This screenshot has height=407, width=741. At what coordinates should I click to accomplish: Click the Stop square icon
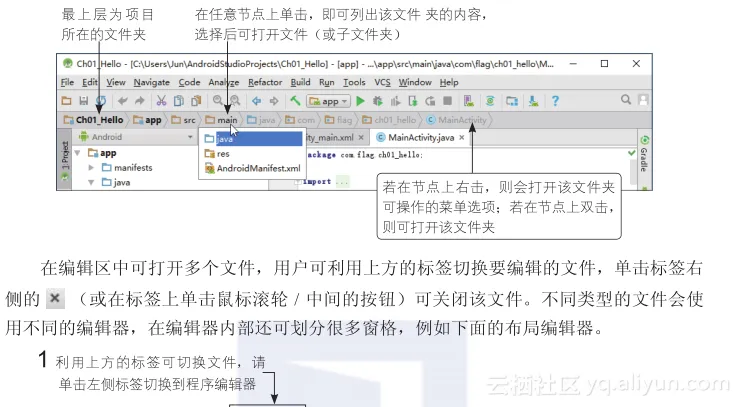pyautogui.click(x=447, y=101)
